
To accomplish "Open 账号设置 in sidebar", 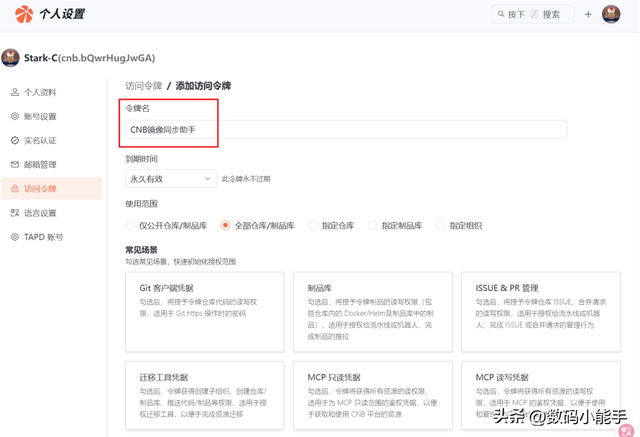I will click(x=51, y=116).
